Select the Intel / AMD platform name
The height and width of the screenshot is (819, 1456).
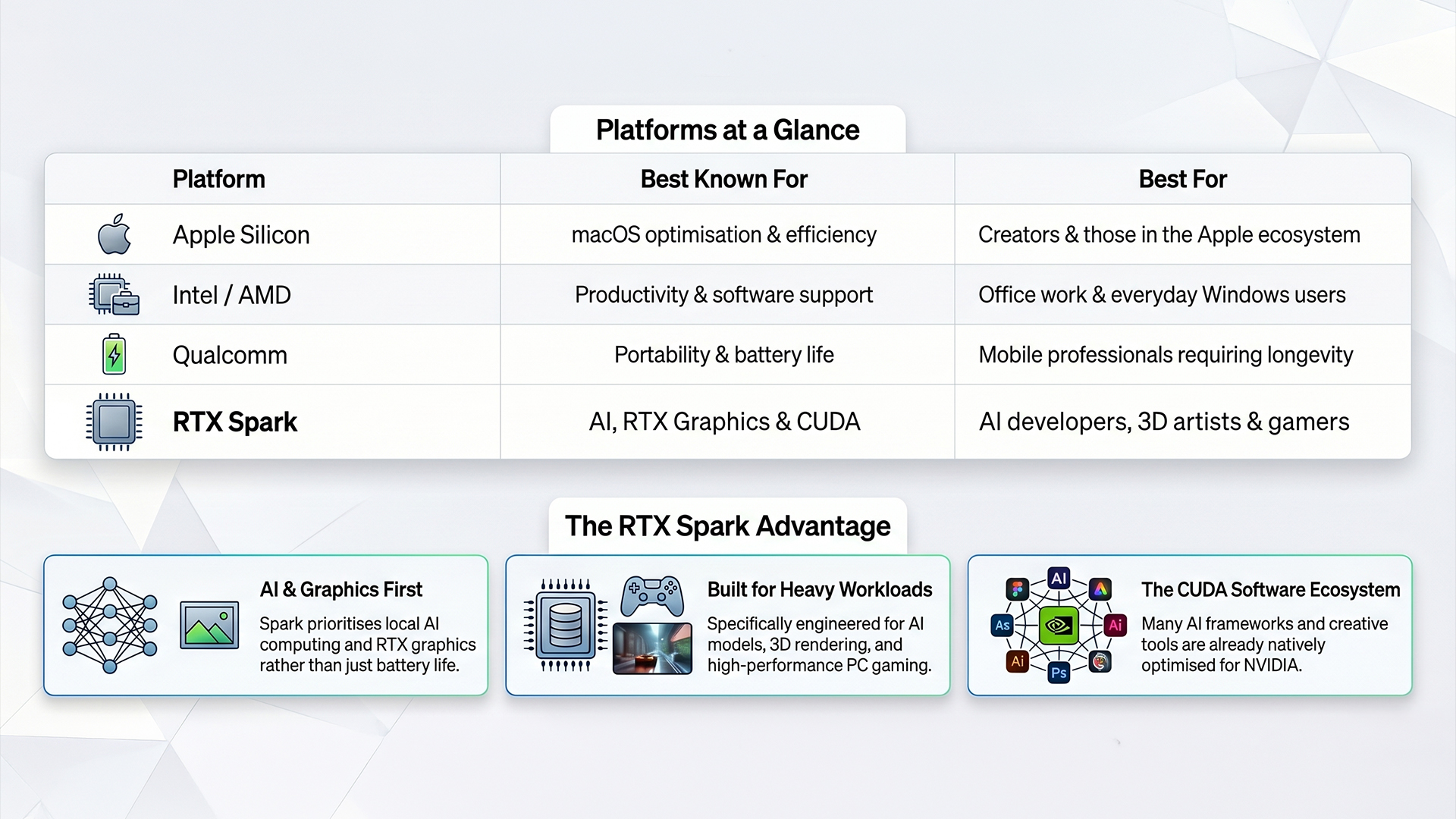(231, 295)
